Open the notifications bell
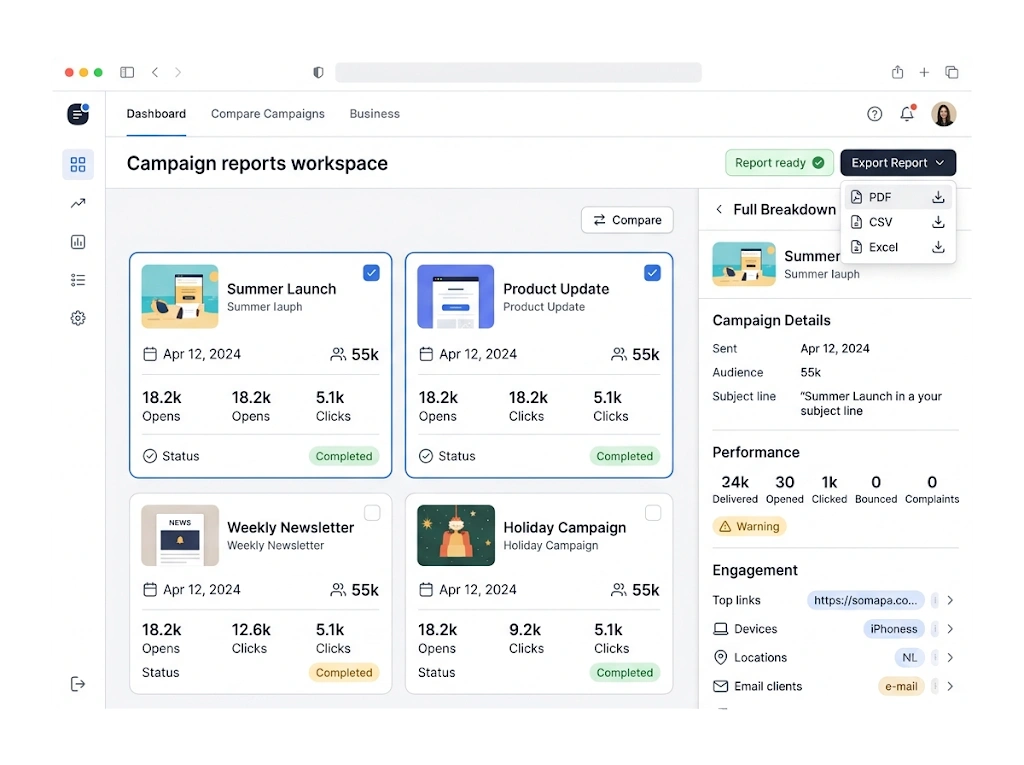The width and height of the screenshot is (1024, 765). 907,114
